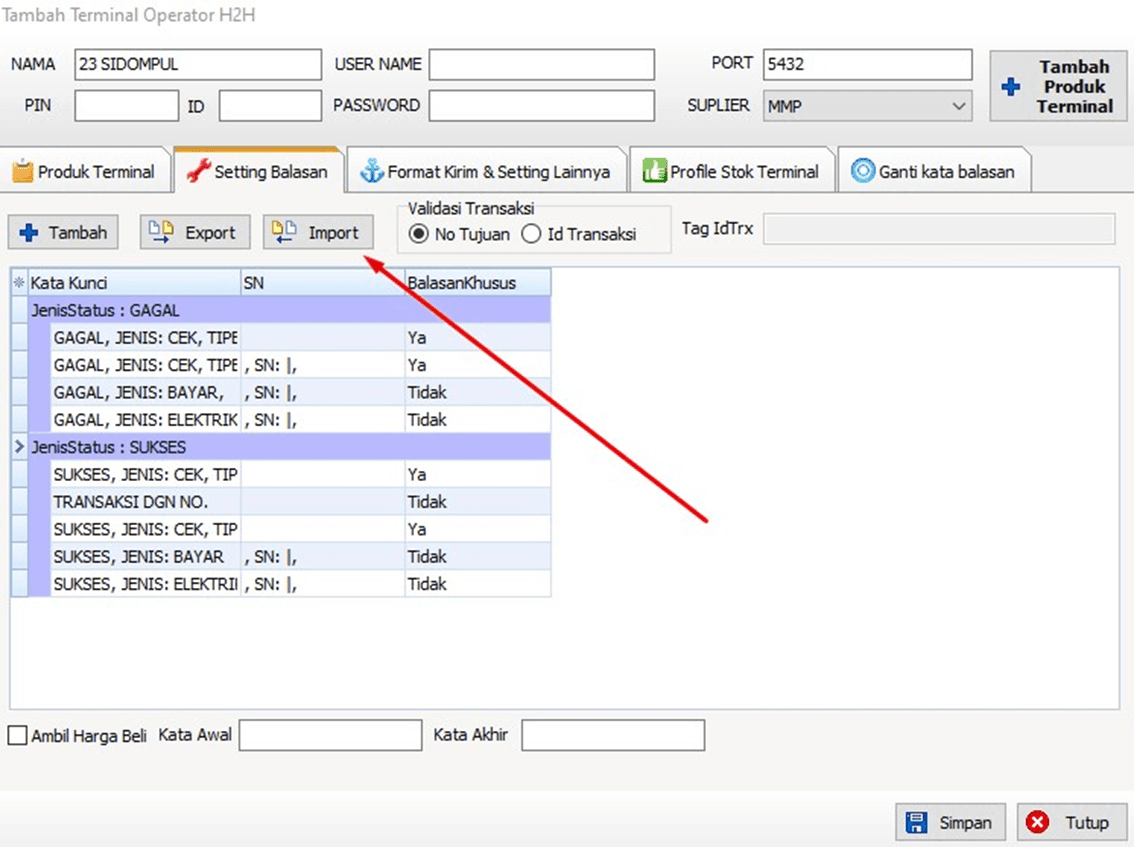Click the Kata Awal input field
The height and width of the screenshot is (847, 1134).
[330, 736]
